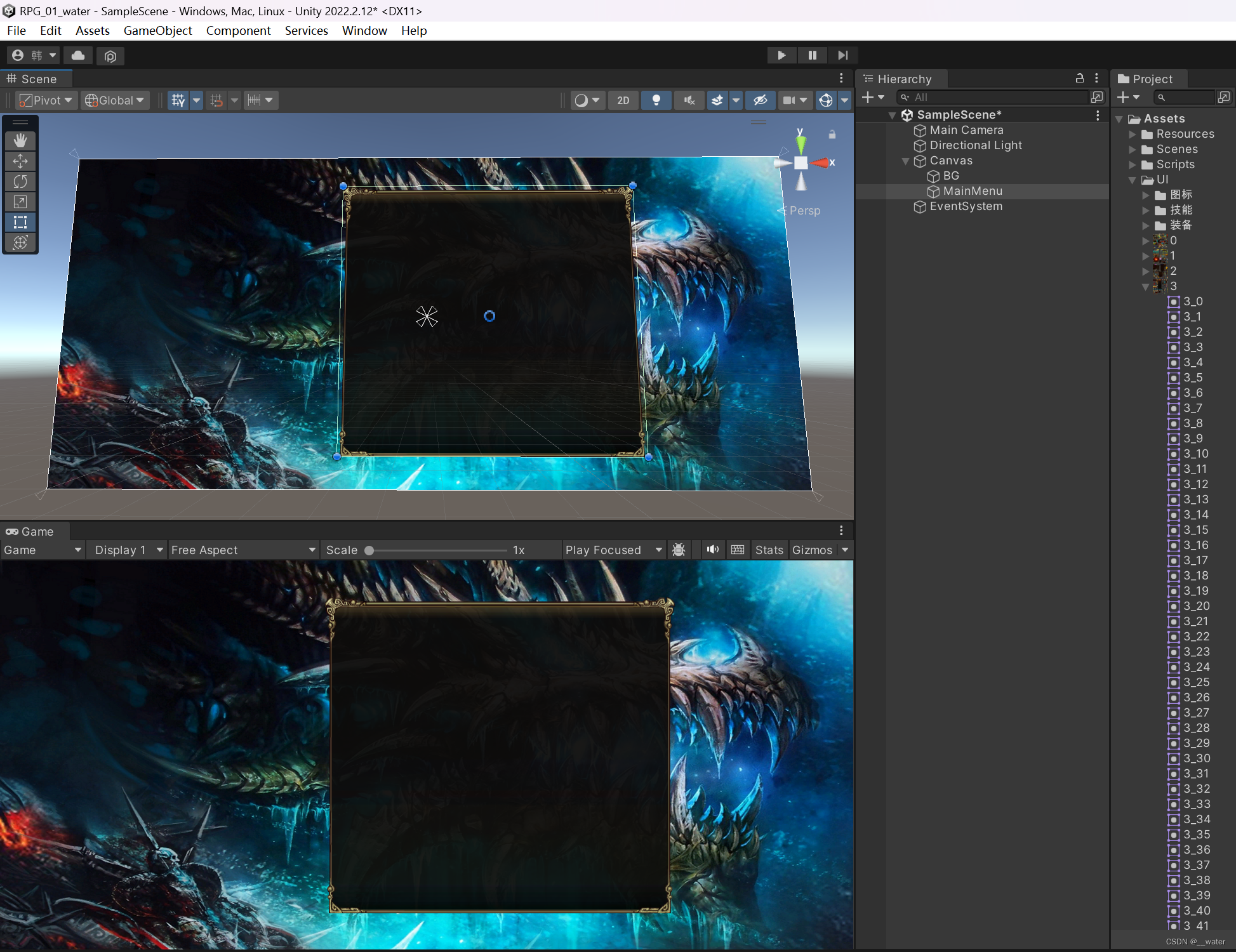Click the Persp projection label
The width and height of the screenshot is (1236, 952).
(x=804, y=211)
